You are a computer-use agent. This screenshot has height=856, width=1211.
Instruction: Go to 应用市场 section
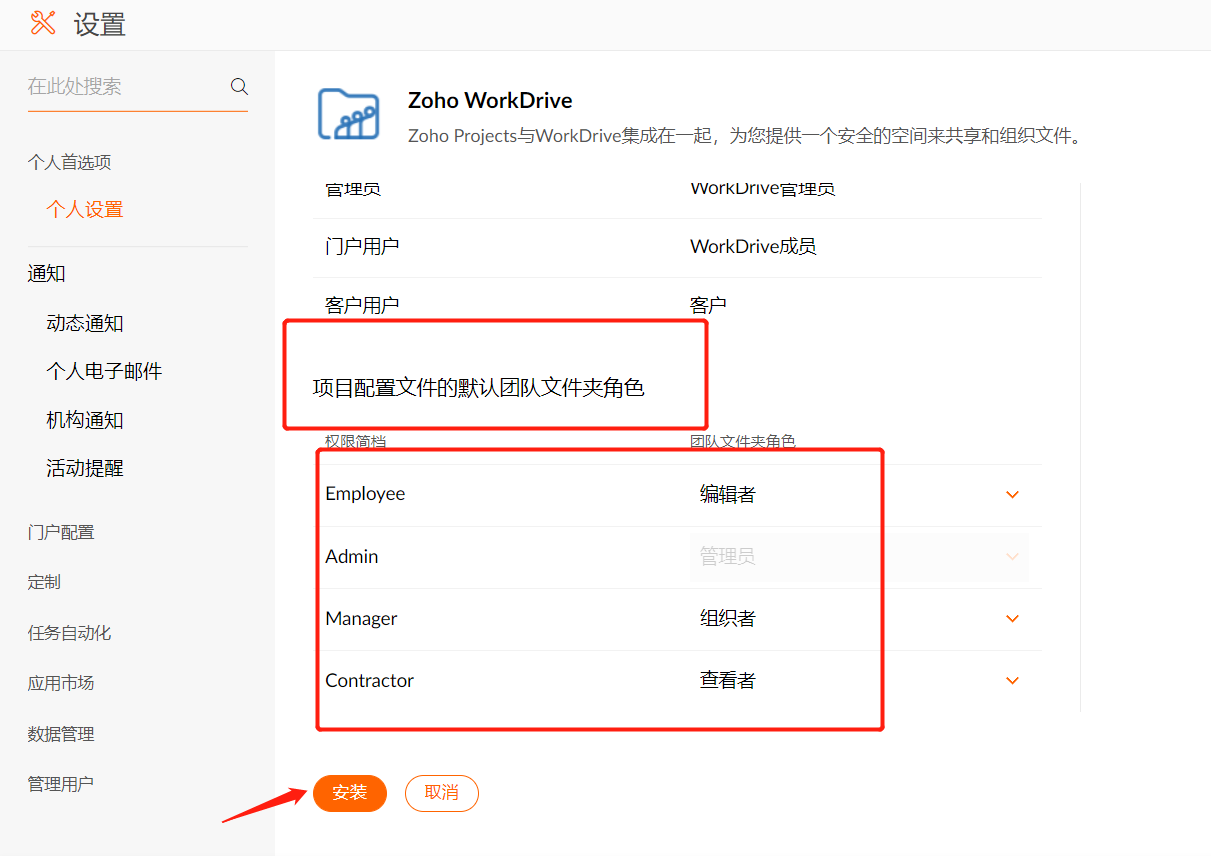point(61,683)
